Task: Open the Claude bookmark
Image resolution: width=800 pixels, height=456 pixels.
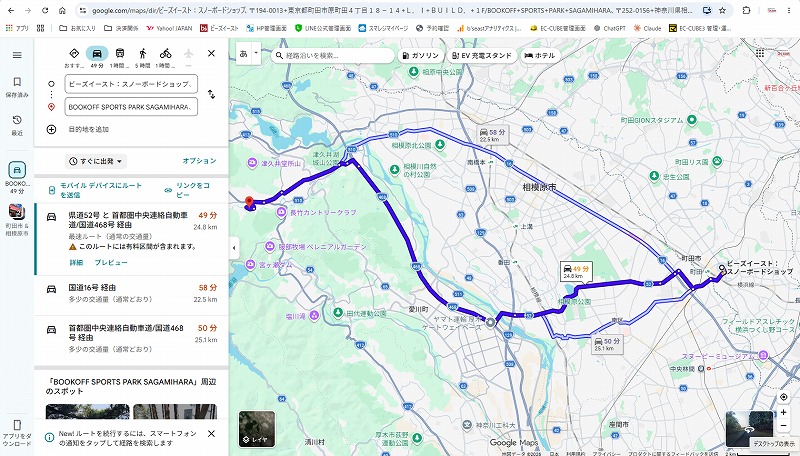Action: coord(647,28)
